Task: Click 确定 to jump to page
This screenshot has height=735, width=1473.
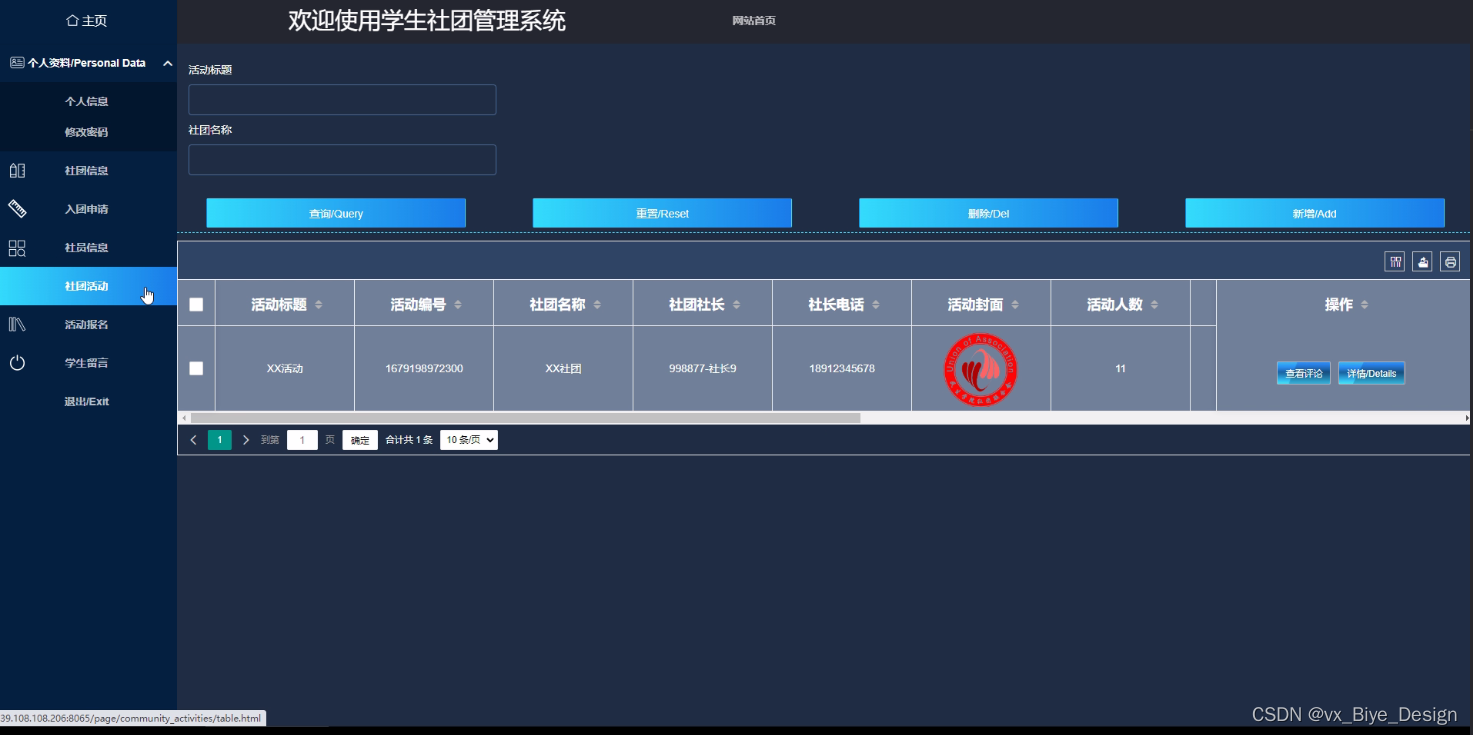Action: tap(360, 440)
